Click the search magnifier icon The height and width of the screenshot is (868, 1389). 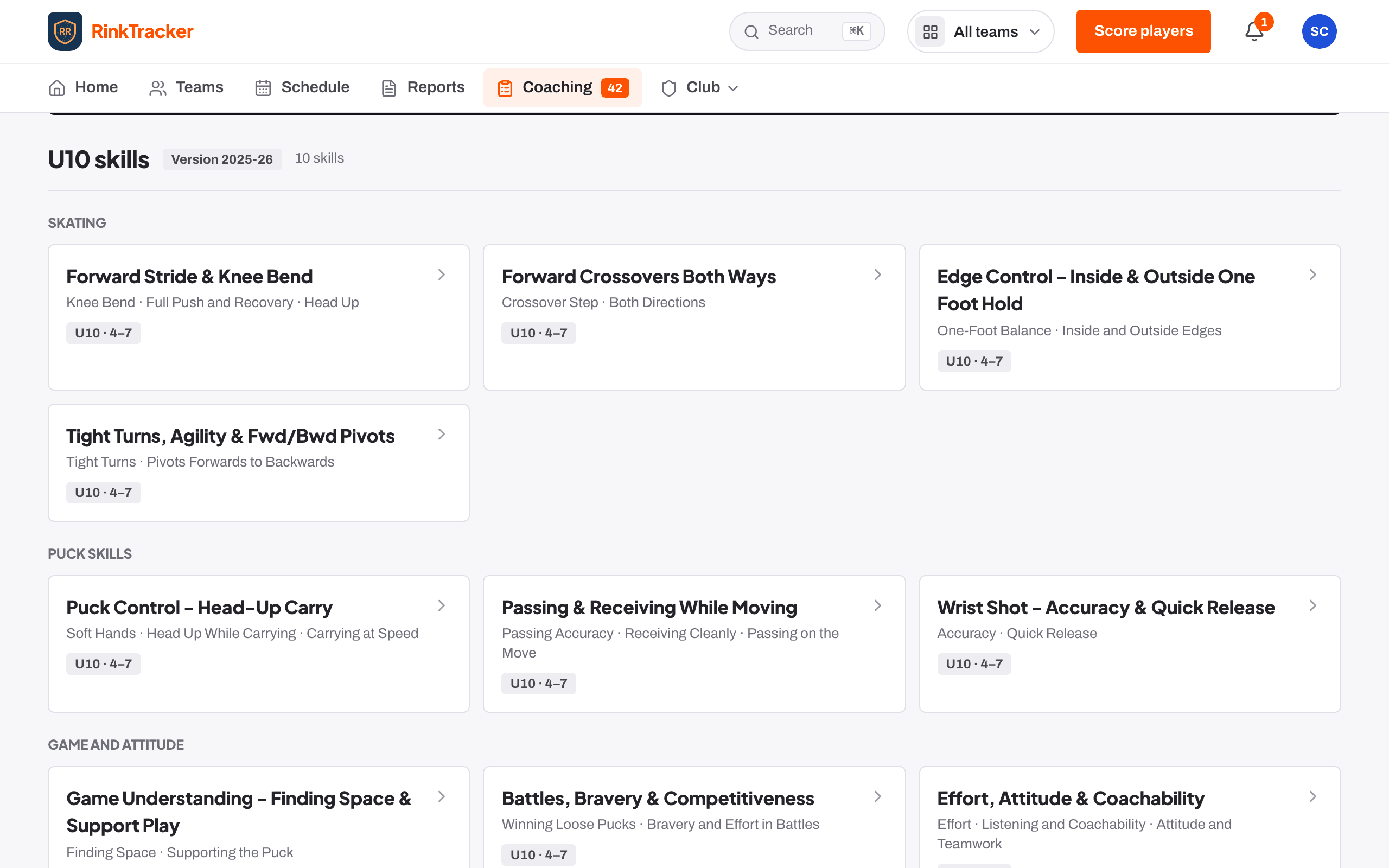coord(751,31)
